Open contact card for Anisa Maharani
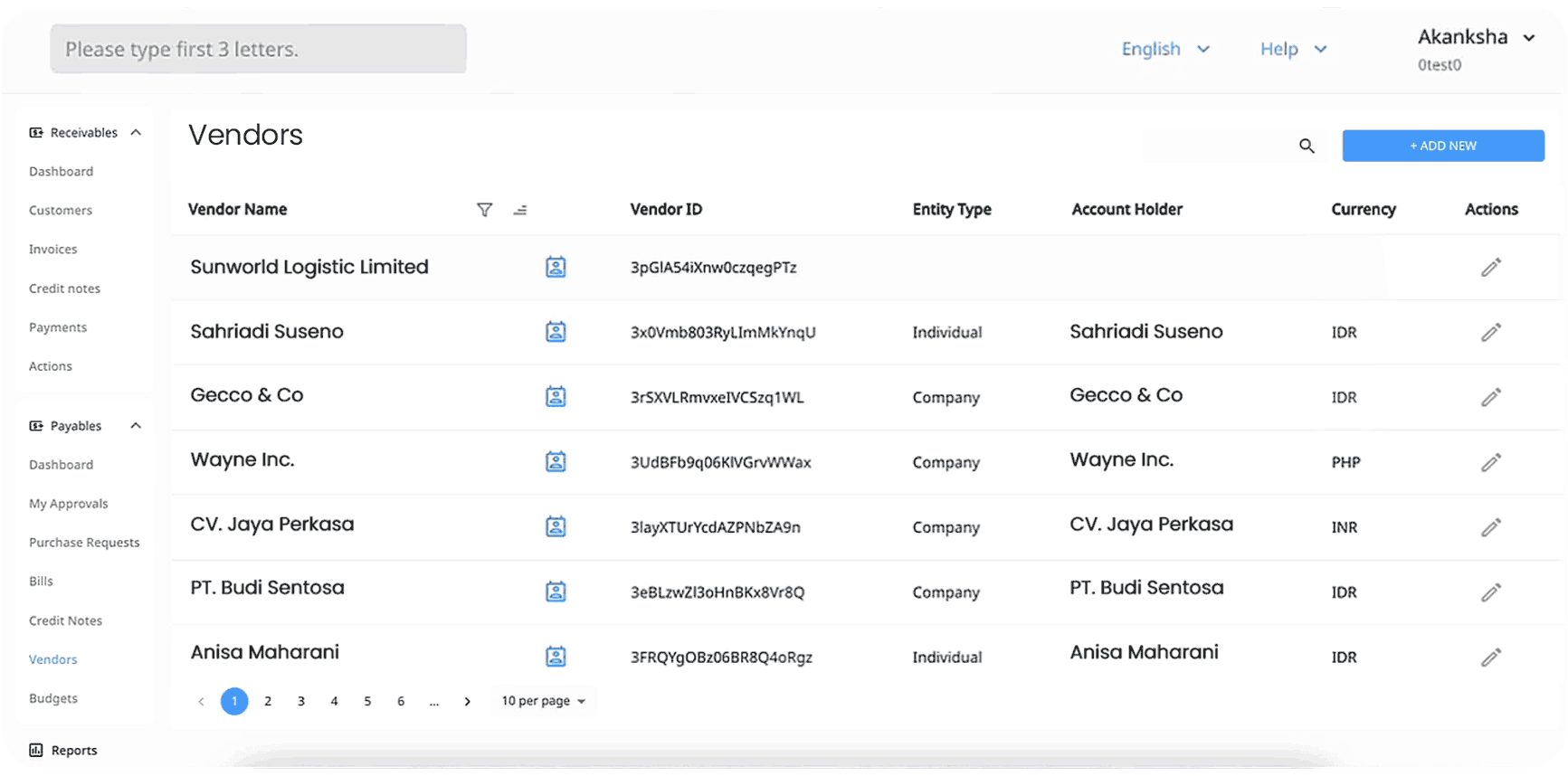 coord(556,657)
